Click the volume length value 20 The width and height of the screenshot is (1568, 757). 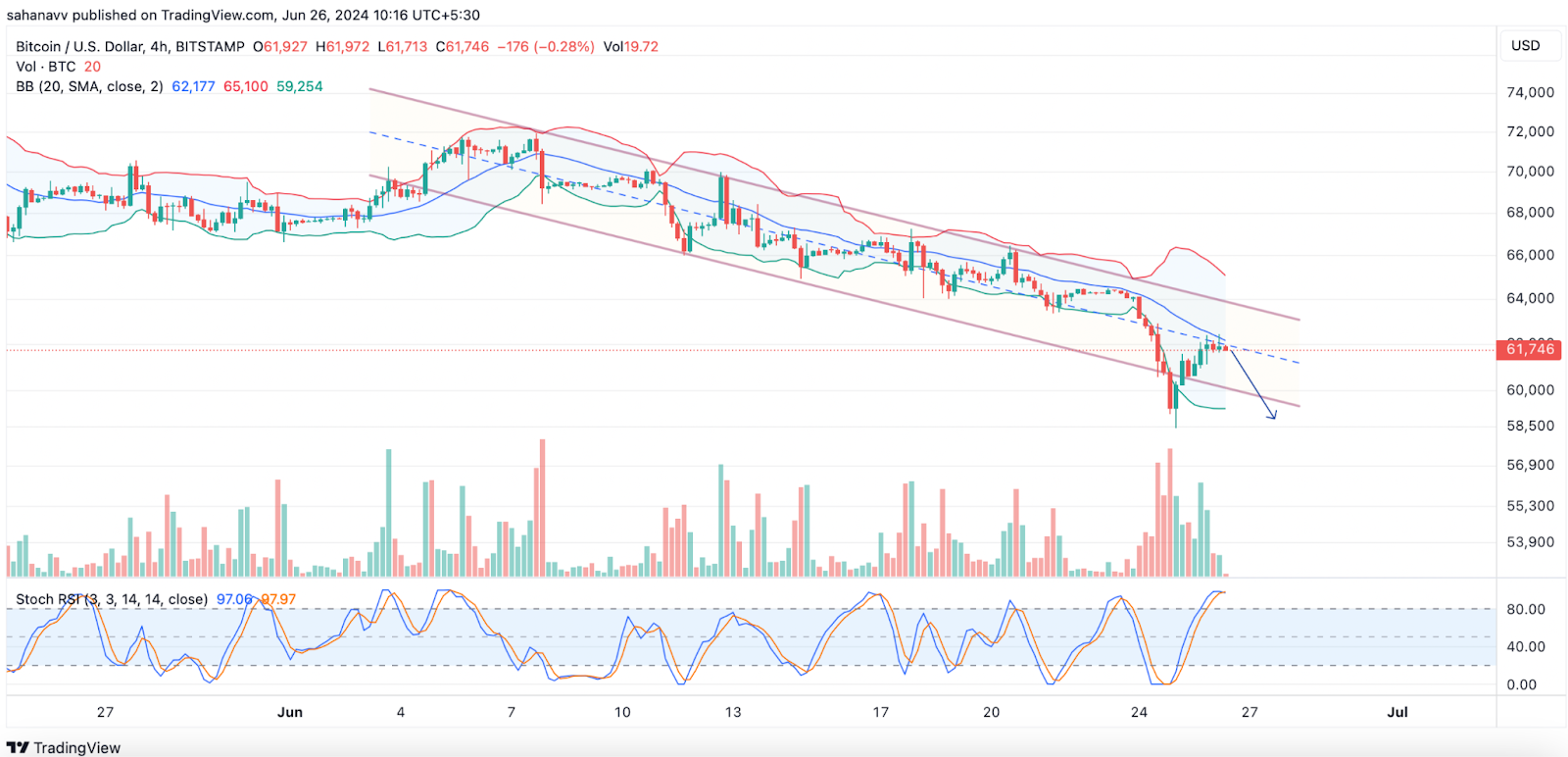92,67
